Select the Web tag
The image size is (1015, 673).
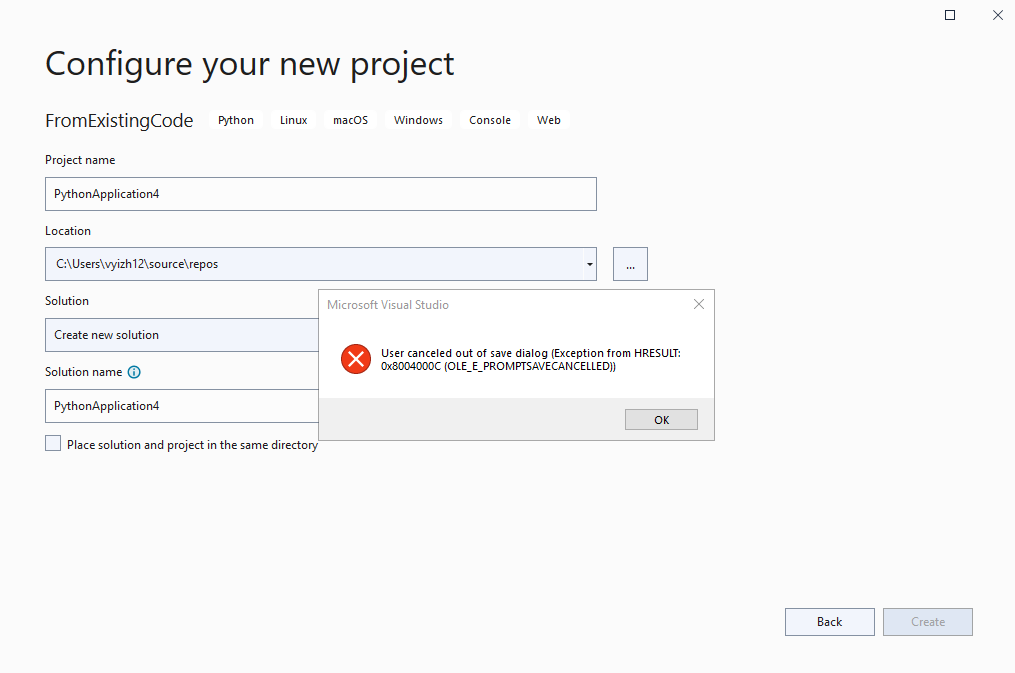[x=548, y=119]
